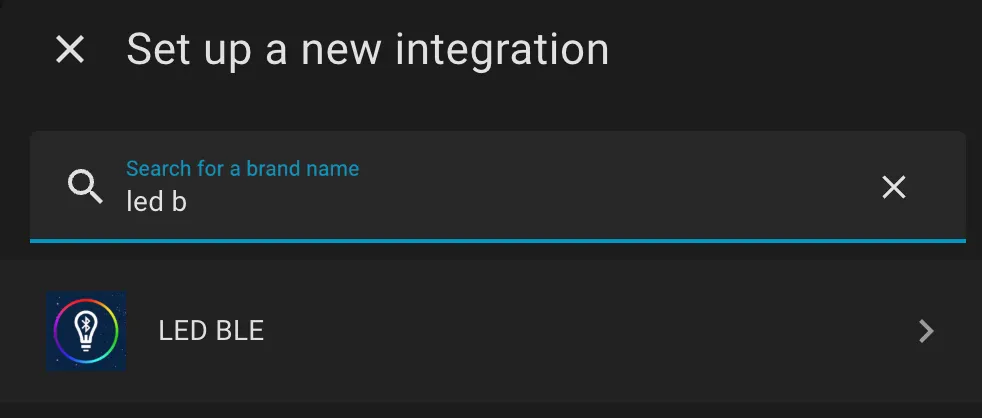The image size is (982, 418).
Task: Click the word "BLE" in the search result
Action: click(x=239, y=331)
